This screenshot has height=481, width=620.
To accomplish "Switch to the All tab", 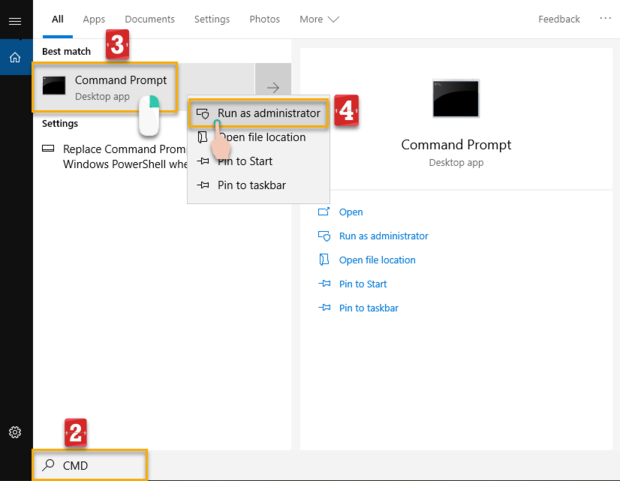I will [x=58, y=19].
